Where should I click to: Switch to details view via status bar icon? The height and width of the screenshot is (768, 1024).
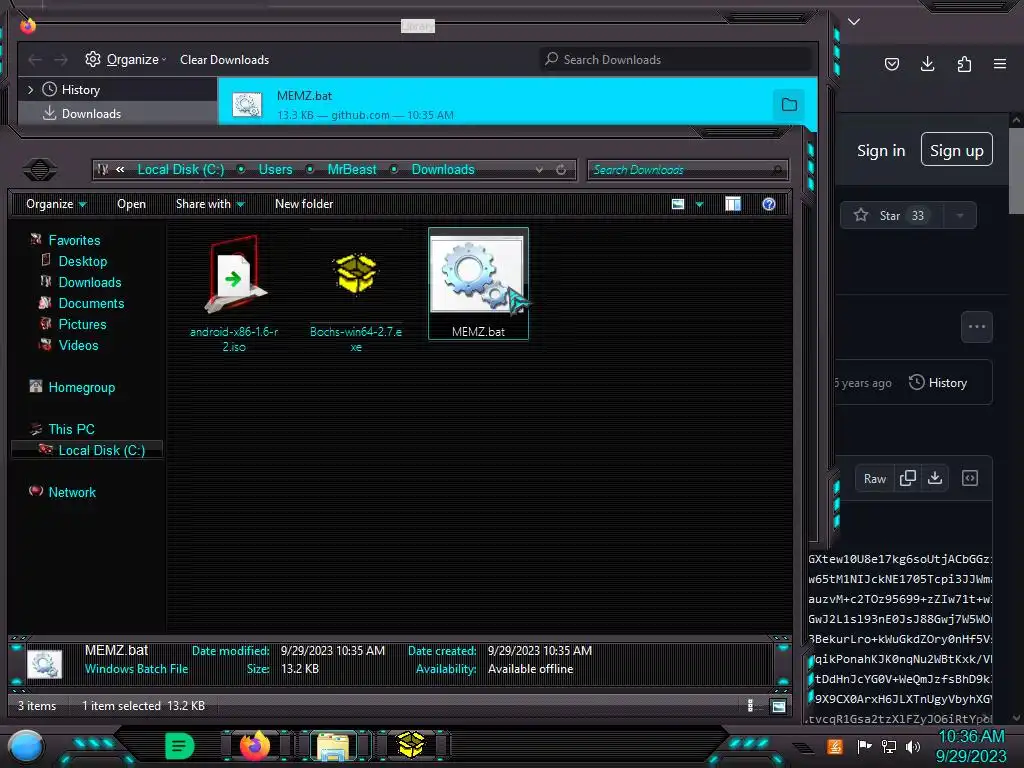(x=750, y=705)
